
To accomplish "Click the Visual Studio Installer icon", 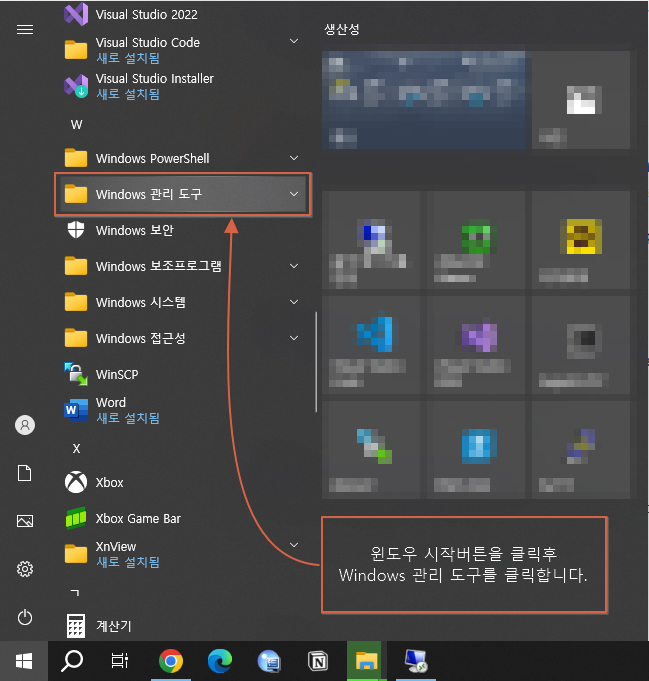I will click(76, 86).
